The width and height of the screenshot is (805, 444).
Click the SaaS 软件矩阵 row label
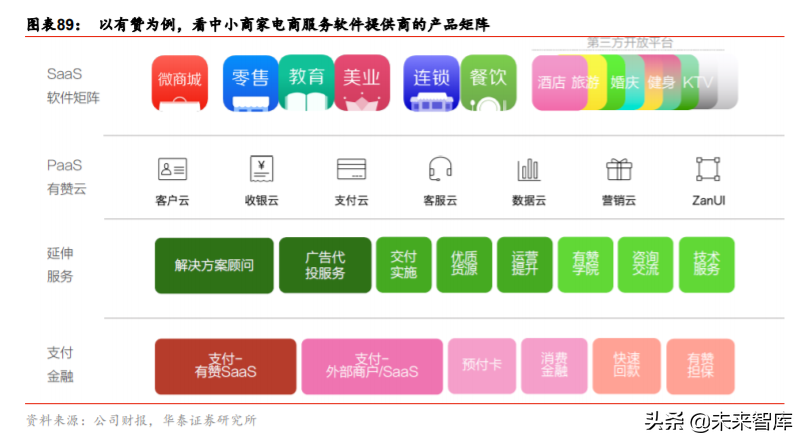click(73, 86)
